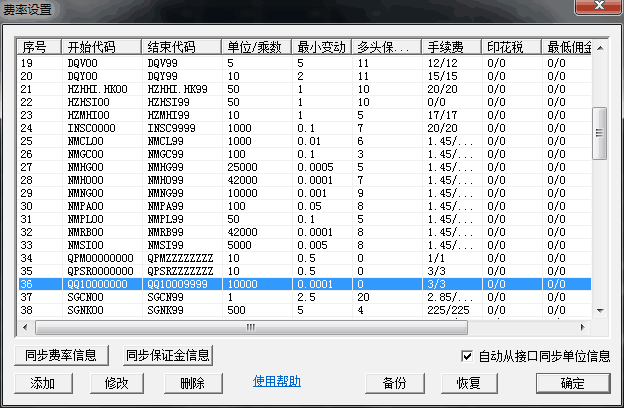Select the HZHSI00 row
Image resolution: width=624 pixels, height=408 pixels.
(305, 102)
